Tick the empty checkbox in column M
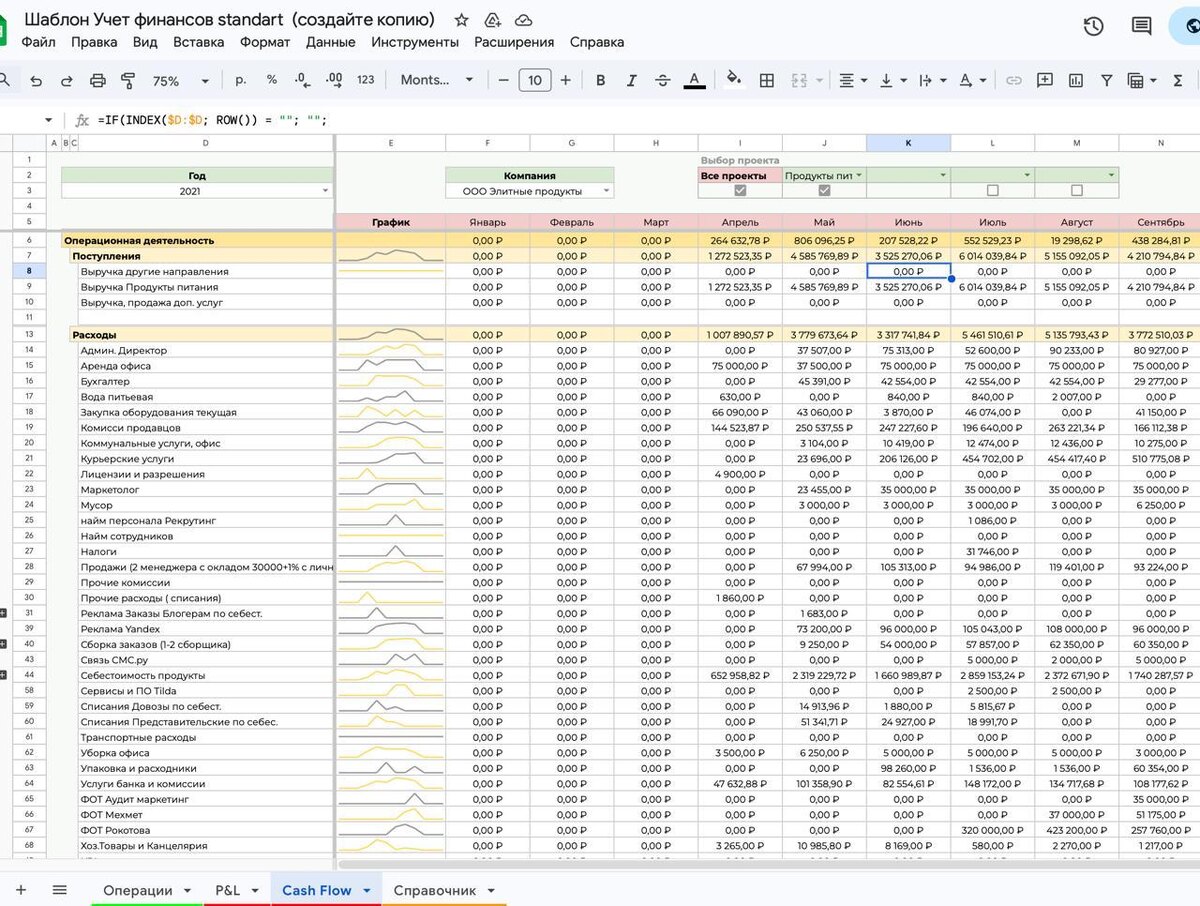Image resolution: width=1200 pixels, height=906 pixels. coord(1076,190)
